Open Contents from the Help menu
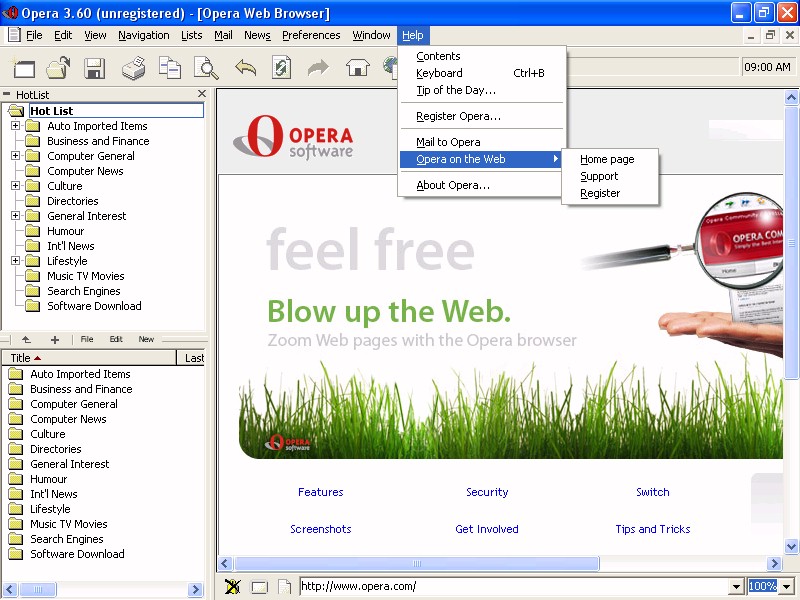Image resolution: width=800 pixels, height=600 pixels. (x=438, y=56)
